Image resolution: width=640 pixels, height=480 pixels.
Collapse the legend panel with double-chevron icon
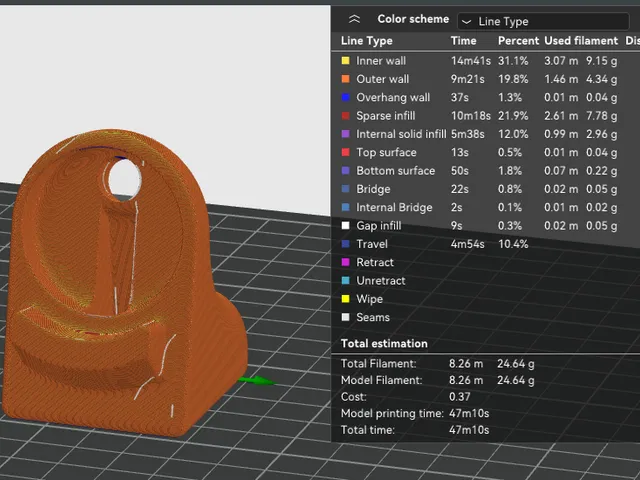tap(354, 19)
